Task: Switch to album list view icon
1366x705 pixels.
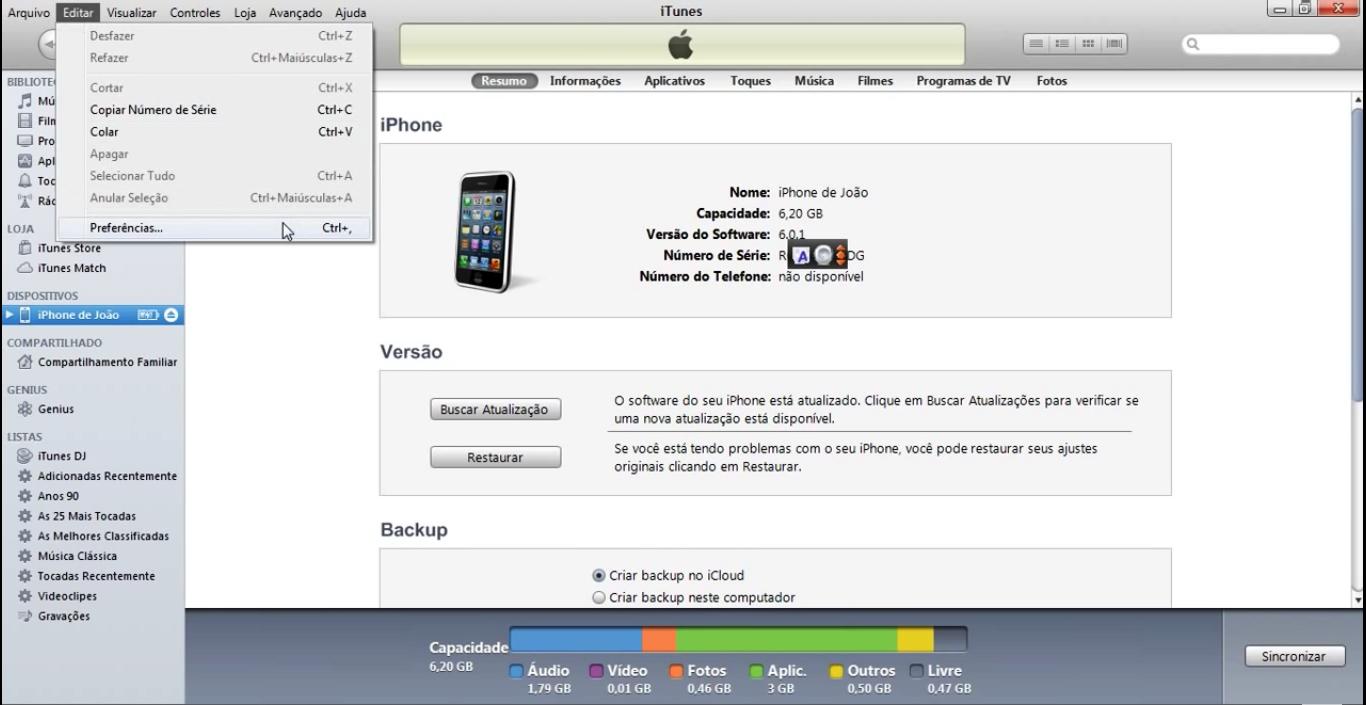Action: coord(1062,44)
